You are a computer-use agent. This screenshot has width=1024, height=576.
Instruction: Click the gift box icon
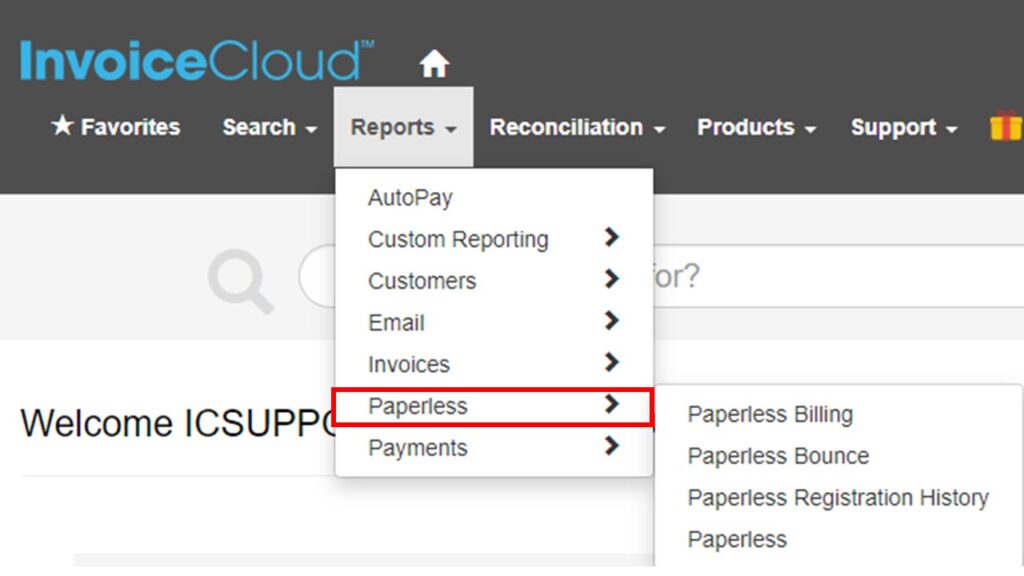pos(1006,125)
